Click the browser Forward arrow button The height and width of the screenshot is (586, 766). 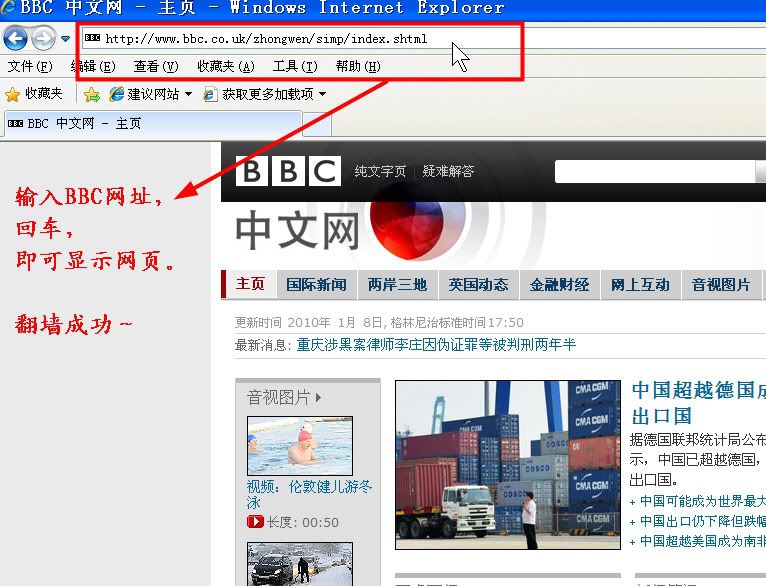pos(43,38)
